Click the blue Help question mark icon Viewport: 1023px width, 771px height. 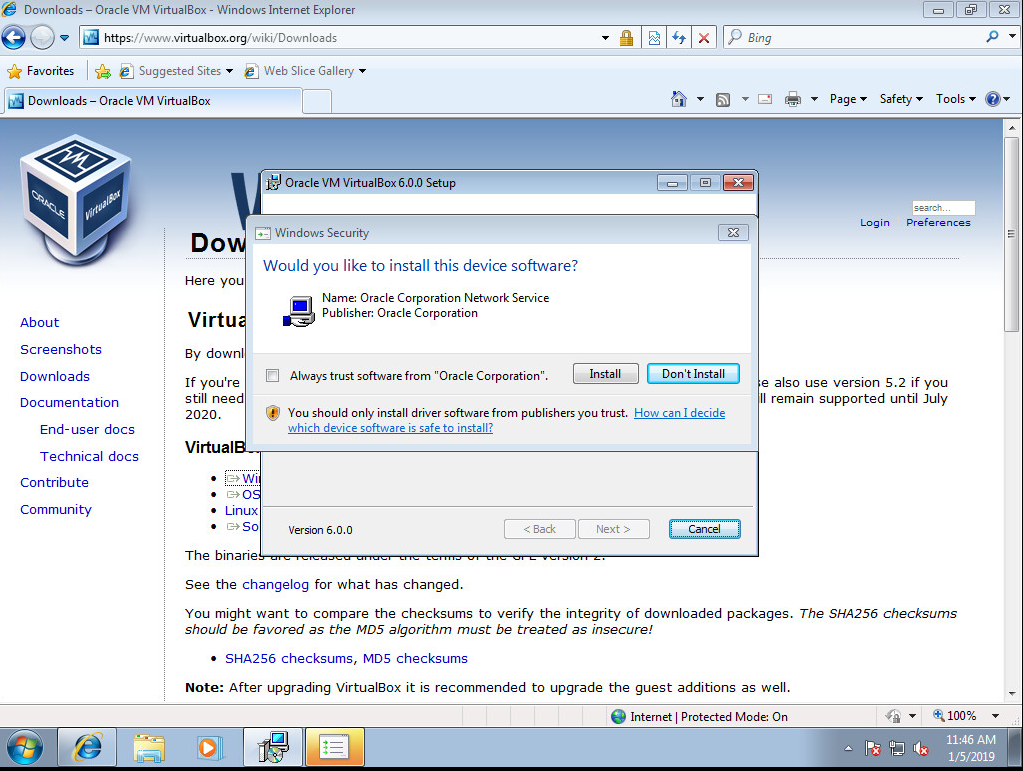pyautogui.click(x=992, y=99)
